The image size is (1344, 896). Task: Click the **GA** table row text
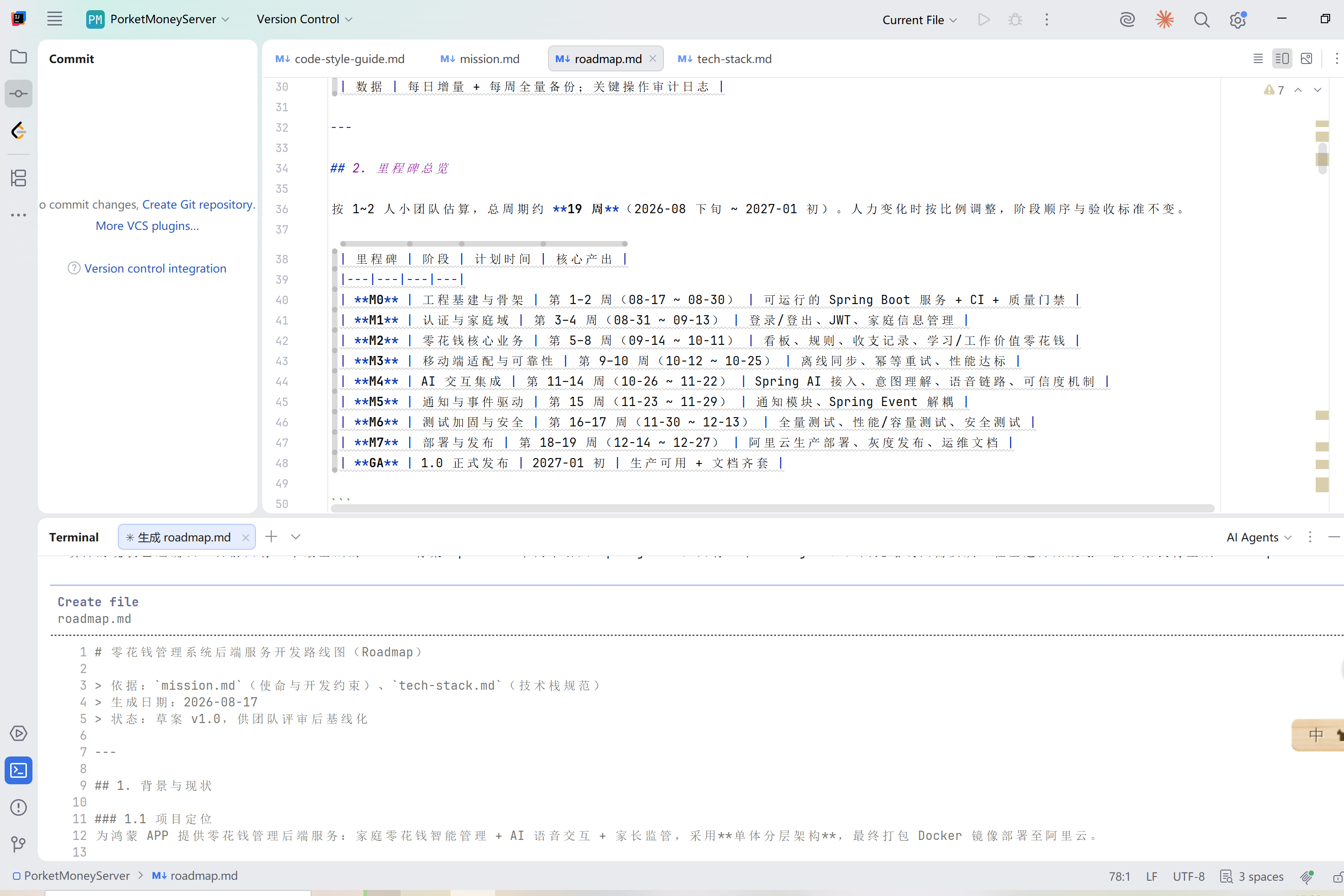tap(562, 463)
